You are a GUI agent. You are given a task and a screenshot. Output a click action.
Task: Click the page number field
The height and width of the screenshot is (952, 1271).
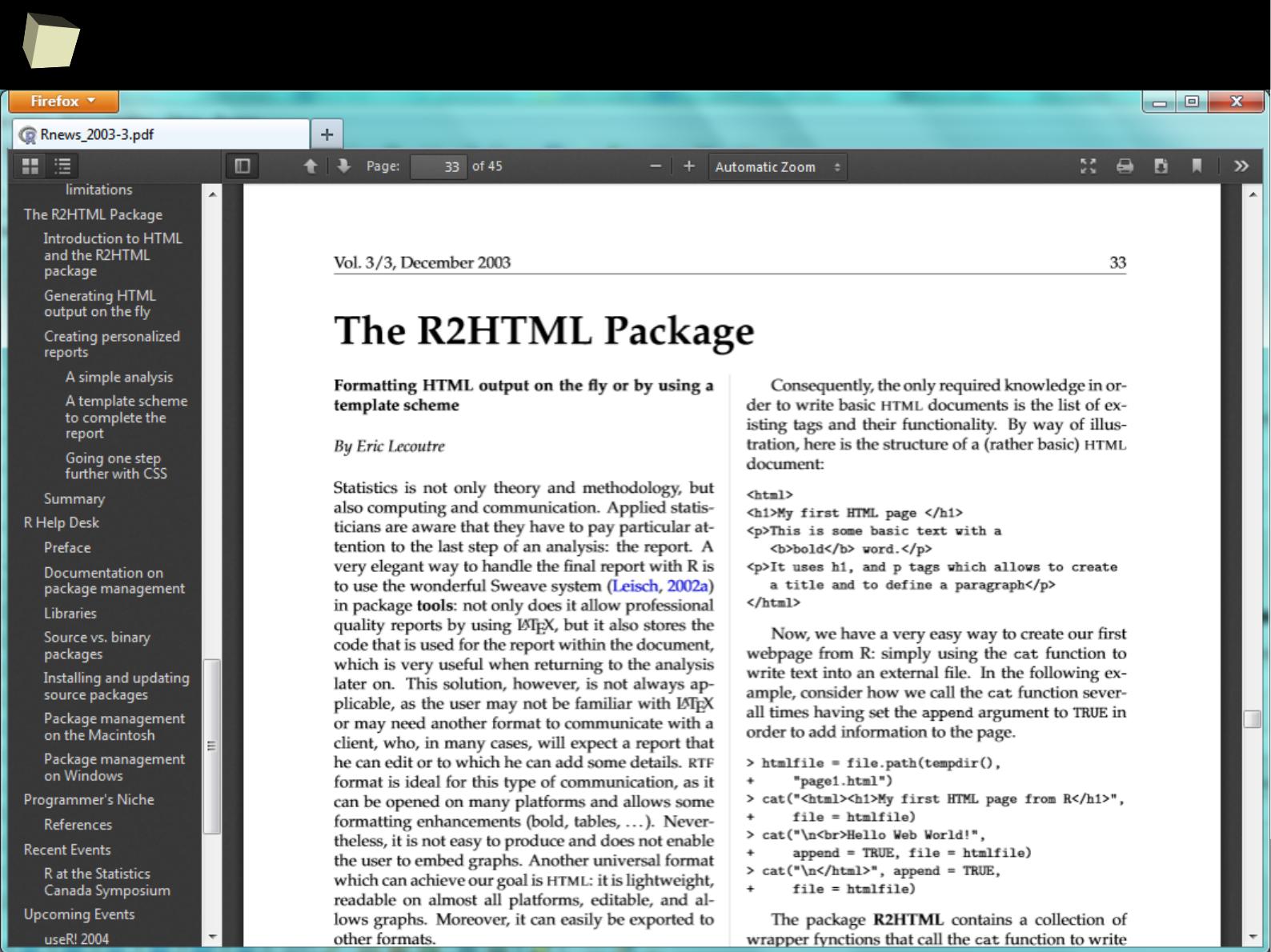(x=439, y=166)
